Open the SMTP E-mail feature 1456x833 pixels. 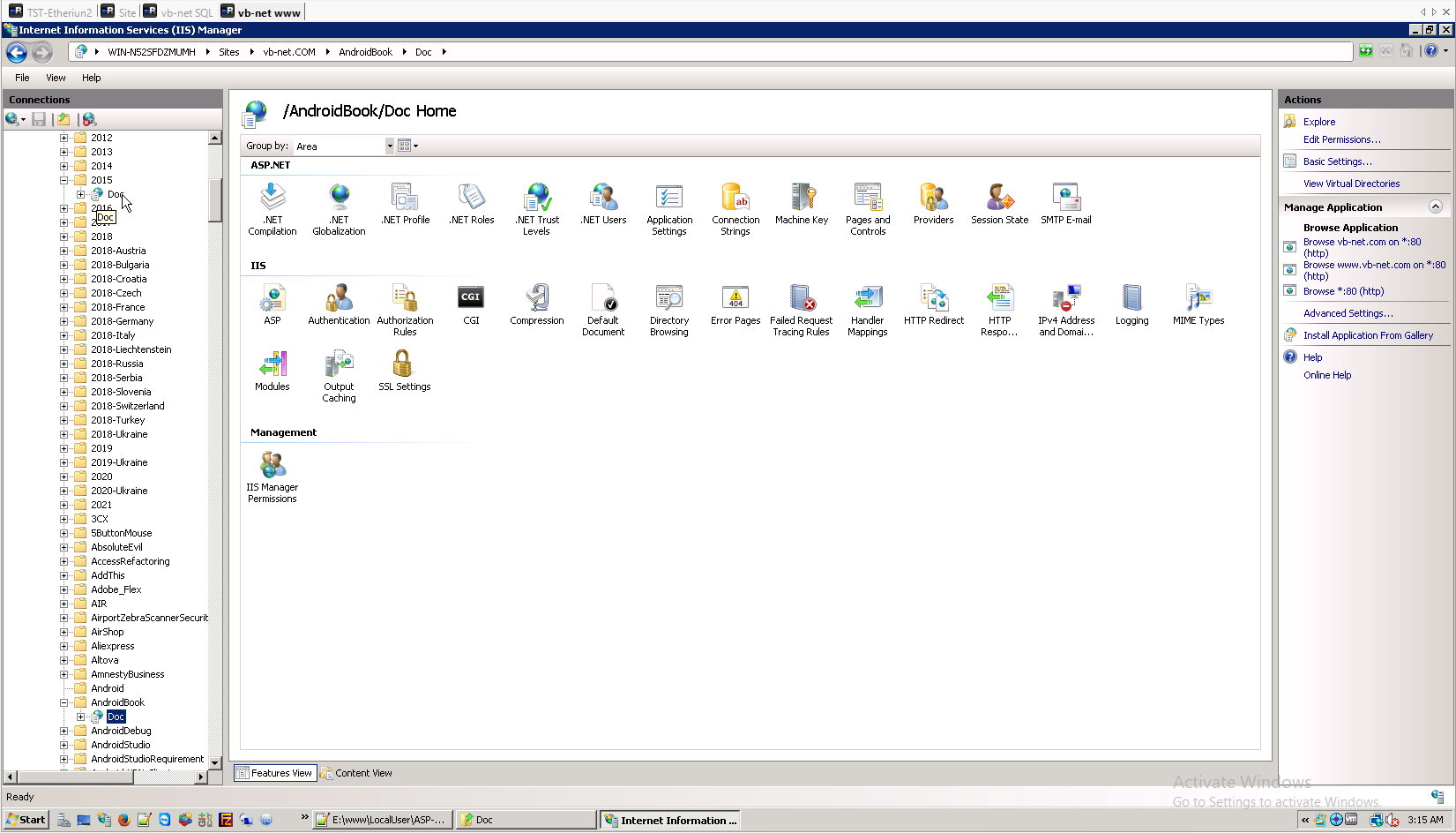(1066, 204)
